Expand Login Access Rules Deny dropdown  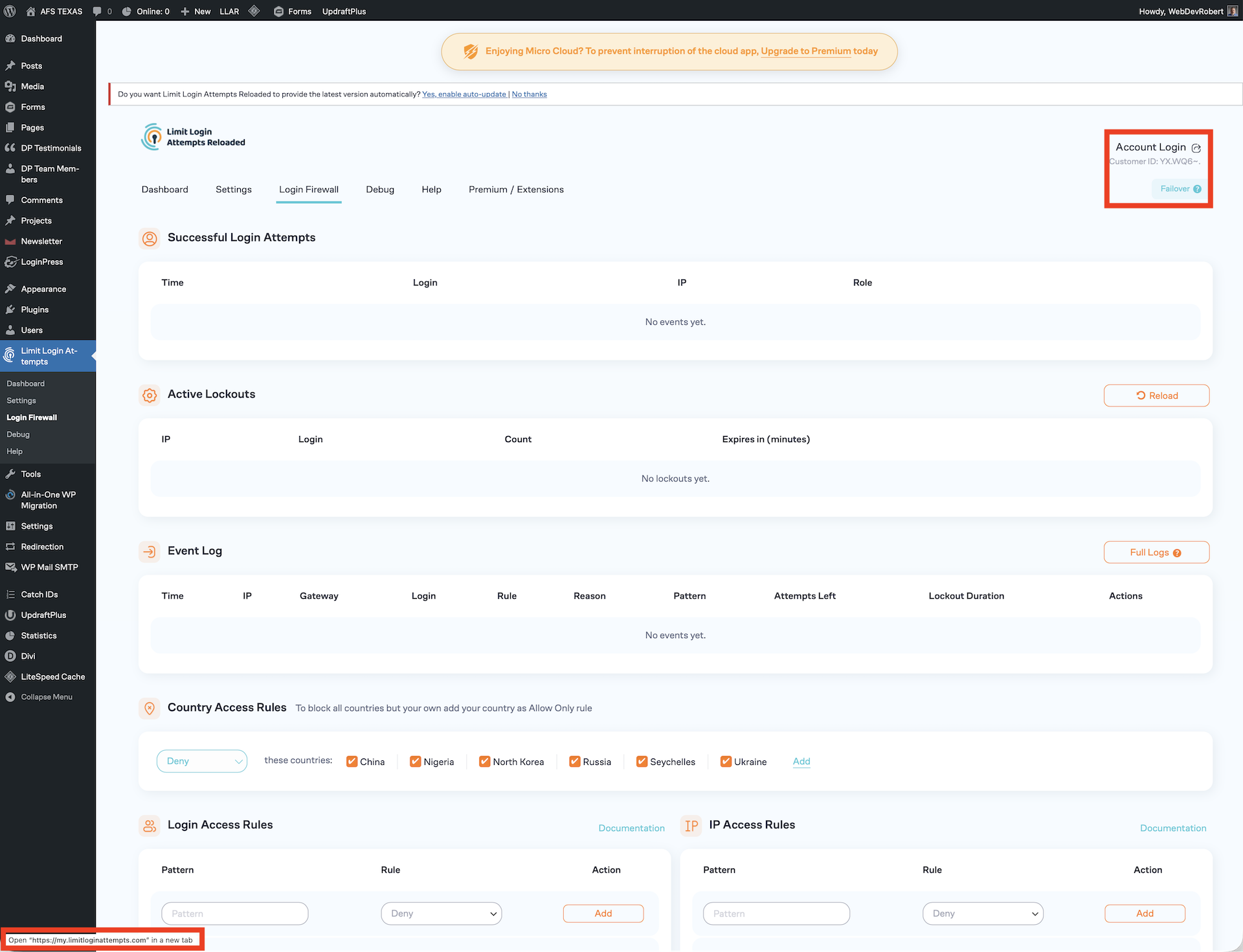point(442,913)
